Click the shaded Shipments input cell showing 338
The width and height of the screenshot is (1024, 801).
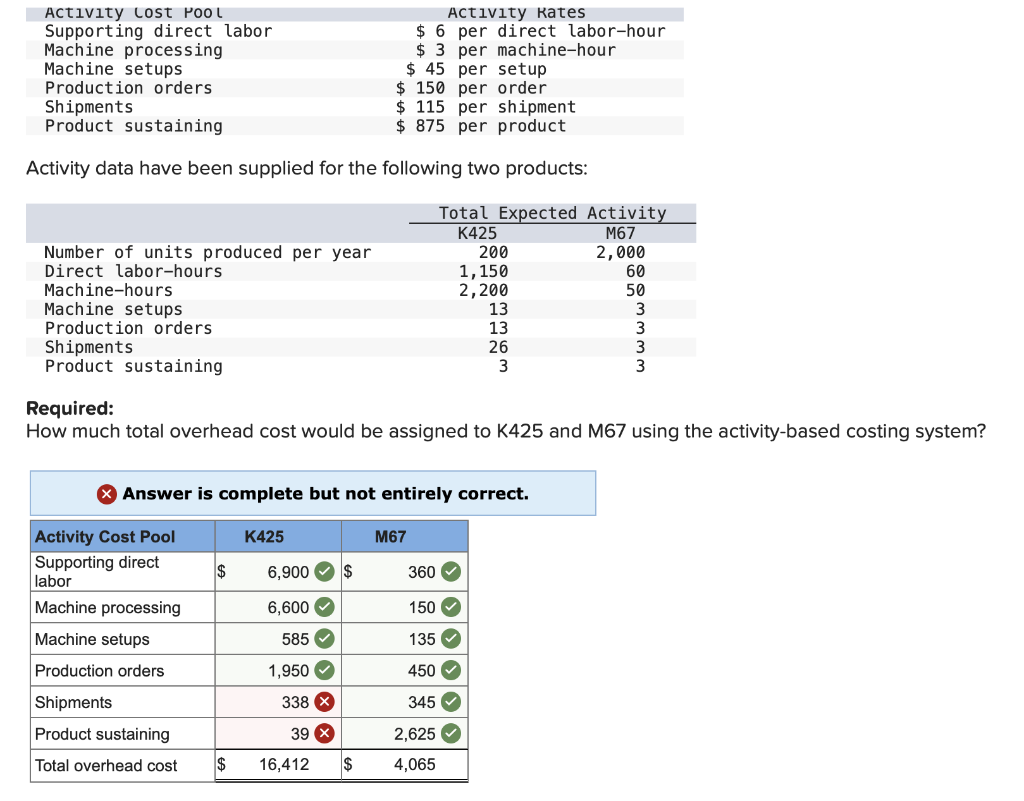click(x=297, y=702)
